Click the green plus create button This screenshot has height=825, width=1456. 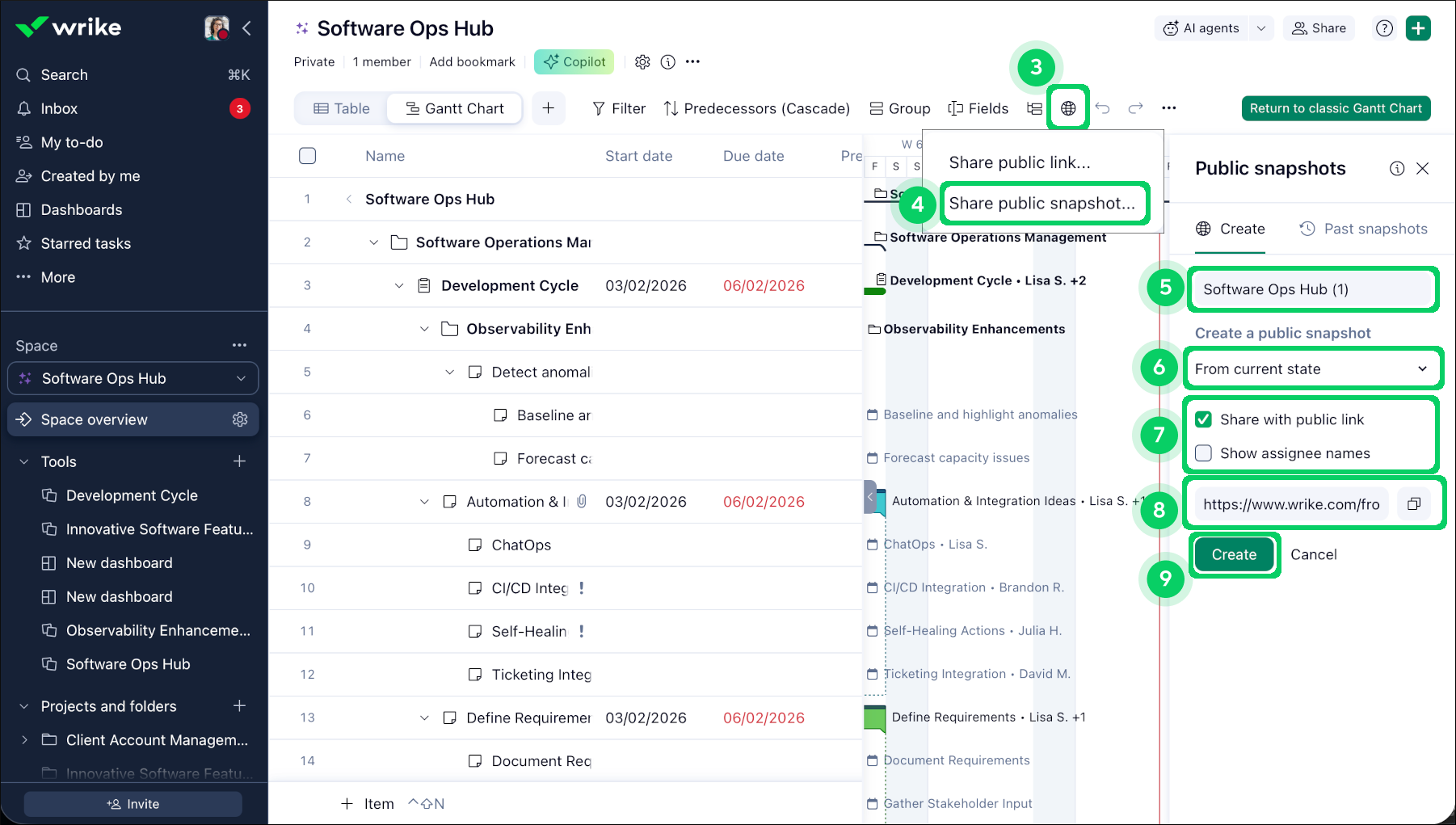pos(1418,28)
